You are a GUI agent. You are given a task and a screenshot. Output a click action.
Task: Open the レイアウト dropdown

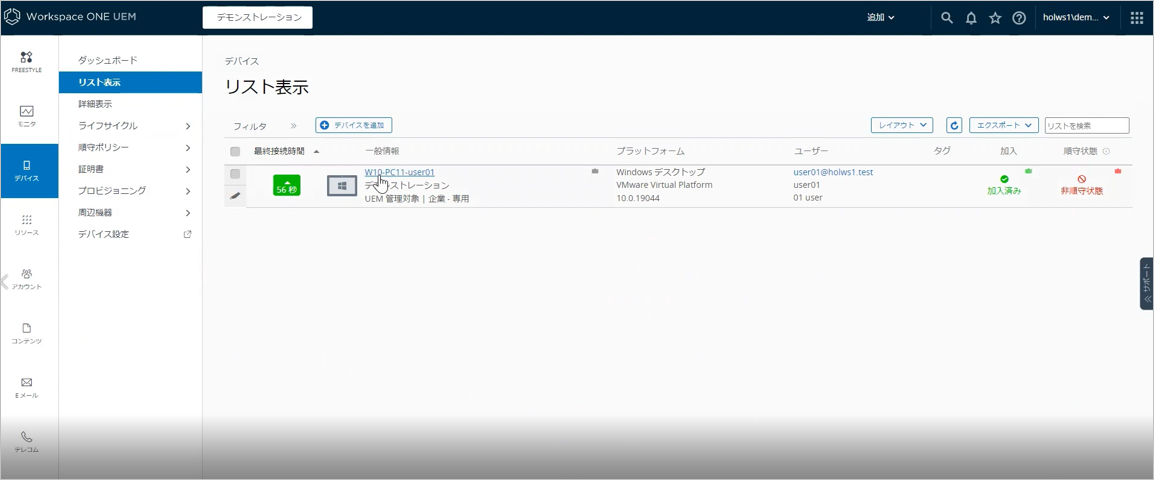902,125
